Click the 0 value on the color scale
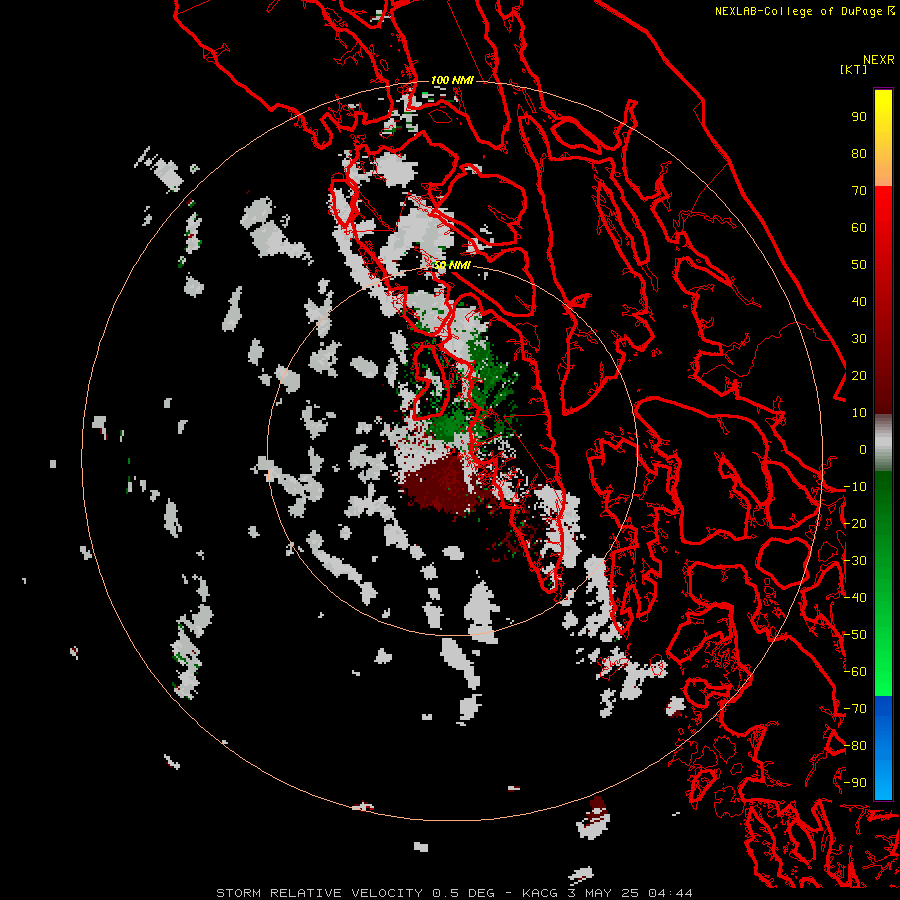This screenshot has width=900, height=900. (x=862, y=450)
